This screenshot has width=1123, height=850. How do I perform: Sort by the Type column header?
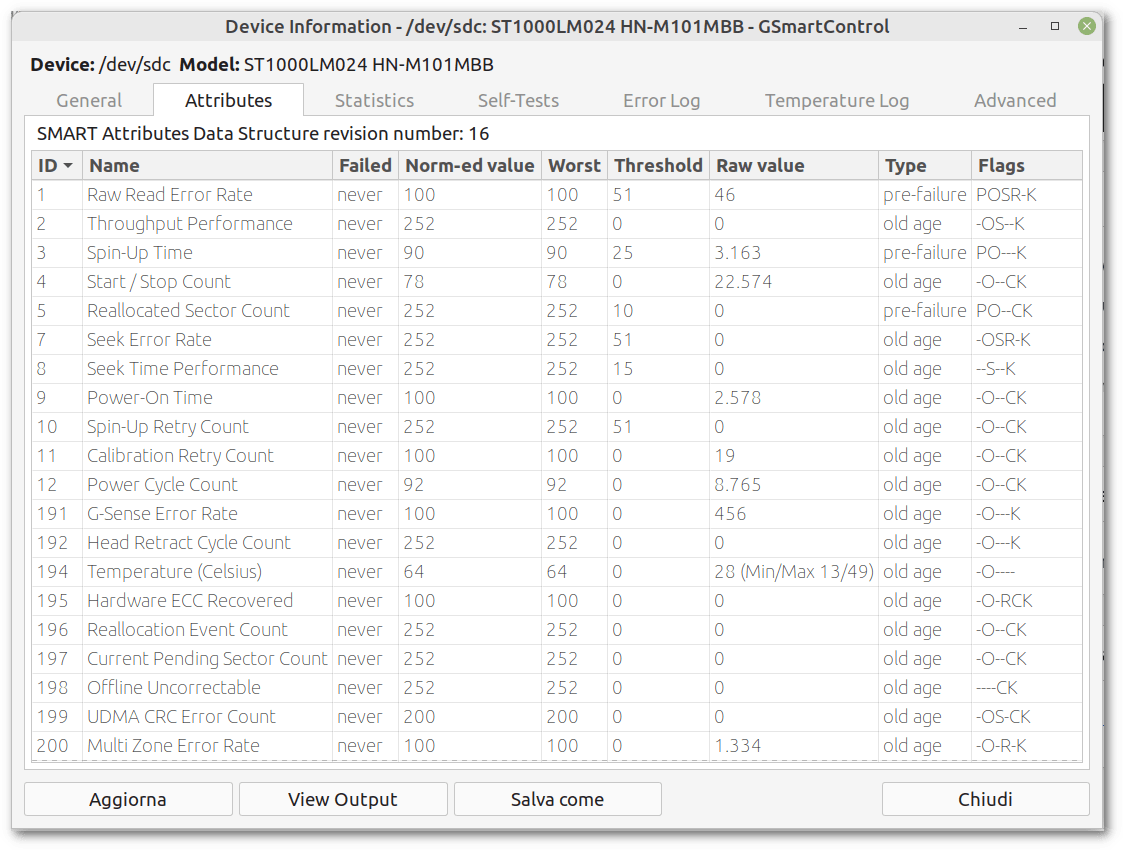click(925, 165)
